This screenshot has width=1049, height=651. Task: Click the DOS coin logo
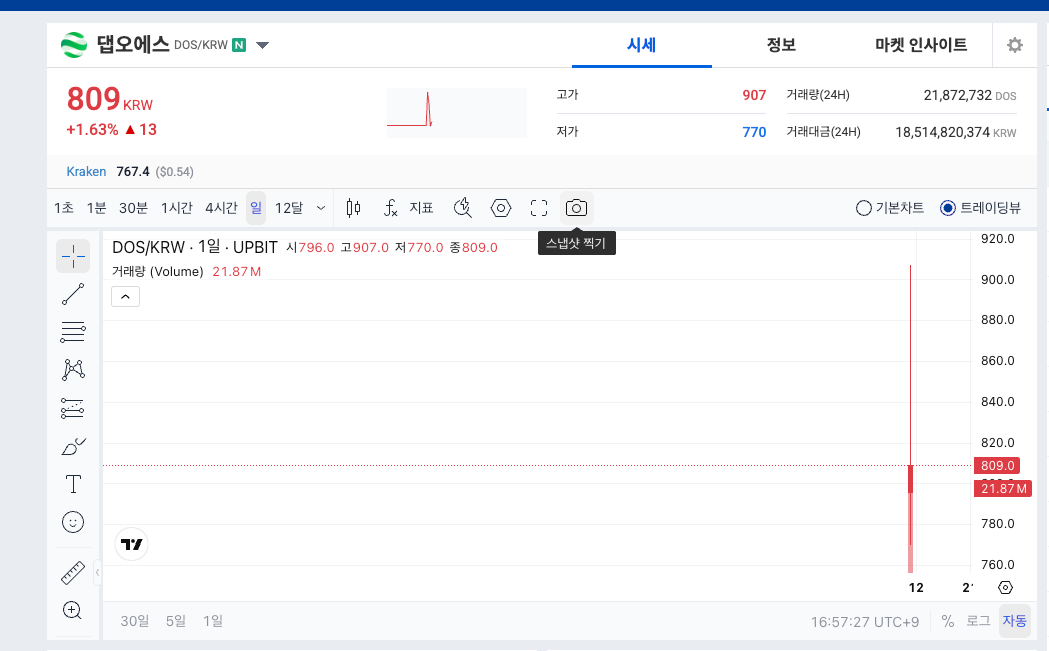[74, 45]
